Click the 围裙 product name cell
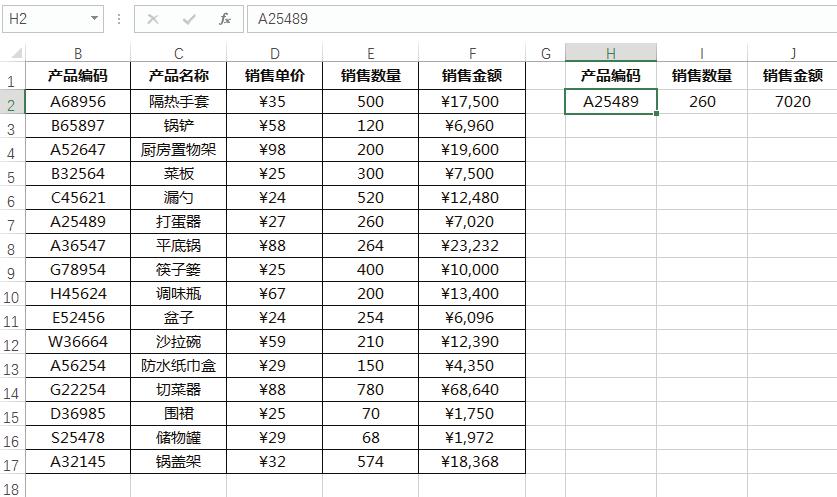Screen dimensions: 837x497 tap(178, 414)
